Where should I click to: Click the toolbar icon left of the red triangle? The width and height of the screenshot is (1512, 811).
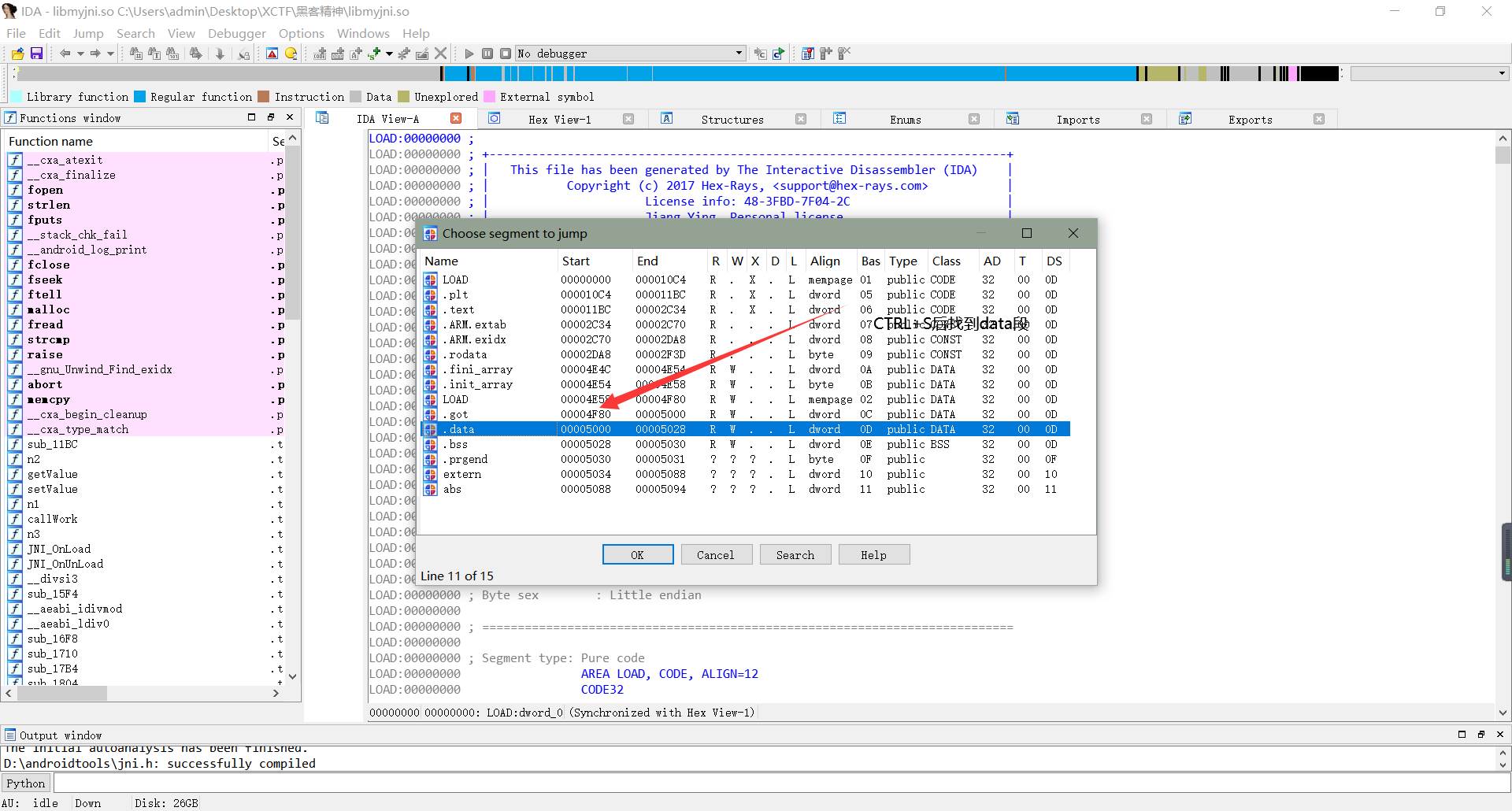point(244,54)
